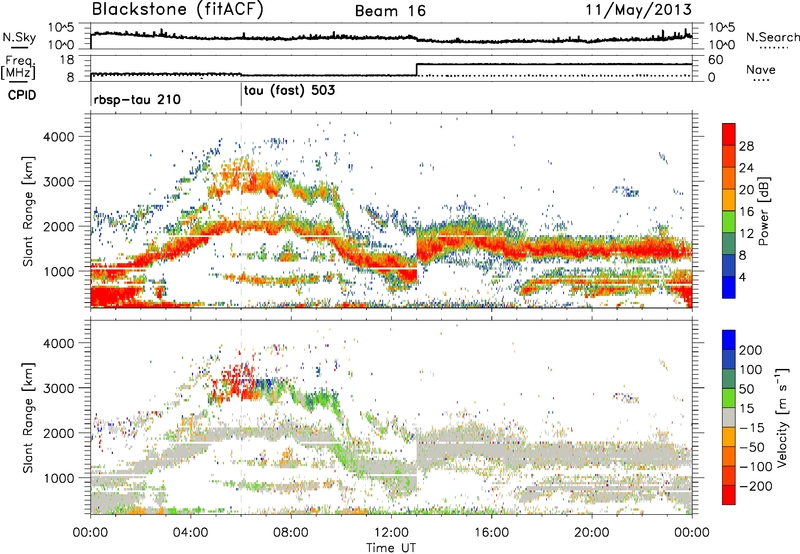Click the frequency step-up near 13:00 UT

pos(417,69)
